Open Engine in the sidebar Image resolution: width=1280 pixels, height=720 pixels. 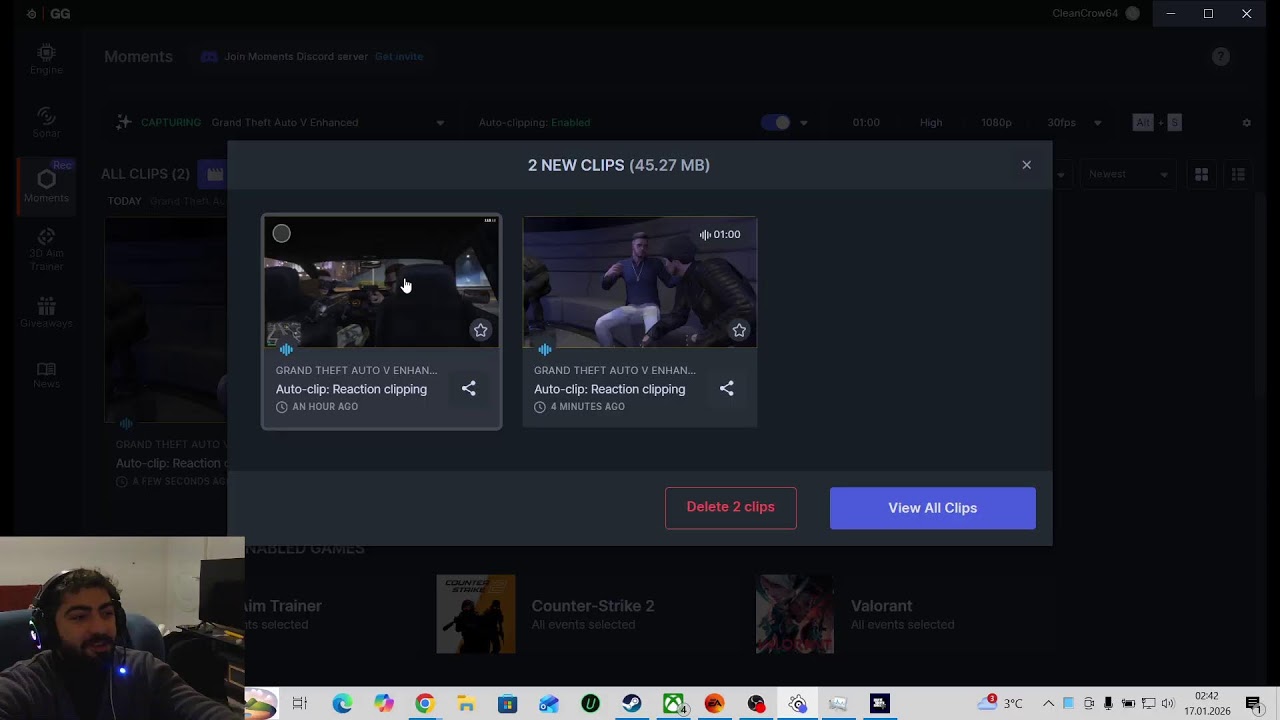click(46, 59)
